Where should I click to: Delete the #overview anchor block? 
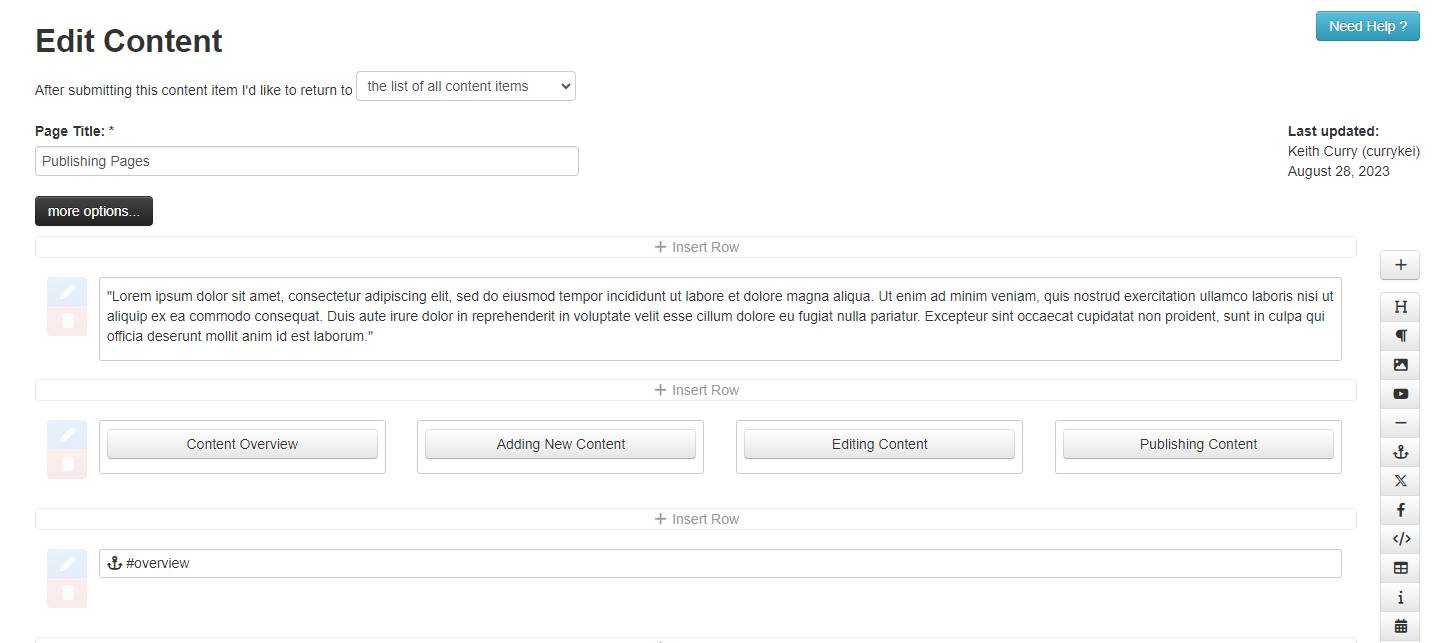66,592
